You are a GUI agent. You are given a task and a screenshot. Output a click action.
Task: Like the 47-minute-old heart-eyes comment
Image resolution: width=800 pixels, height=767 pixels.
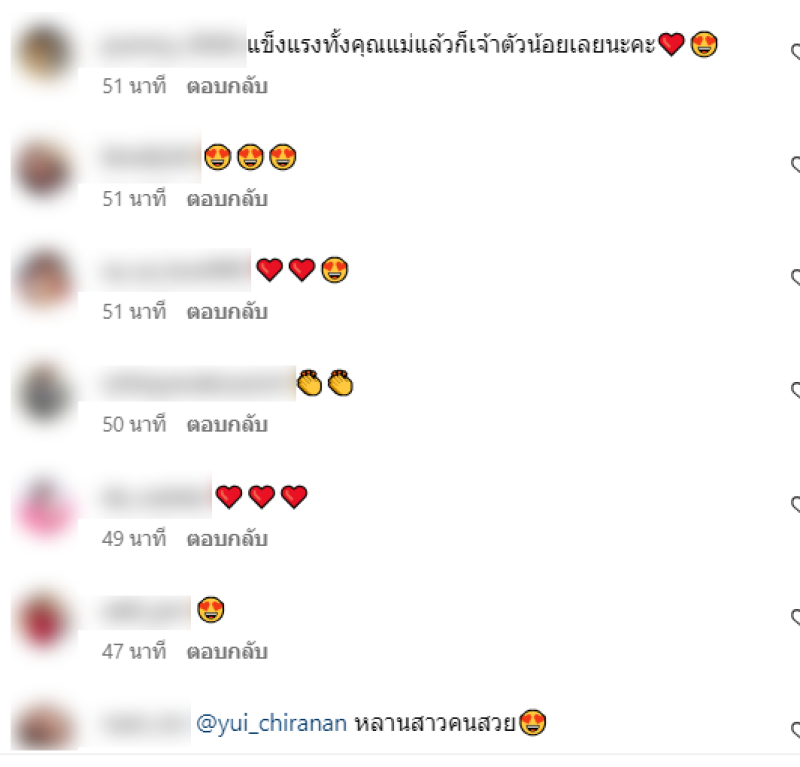tap(795, 617)
